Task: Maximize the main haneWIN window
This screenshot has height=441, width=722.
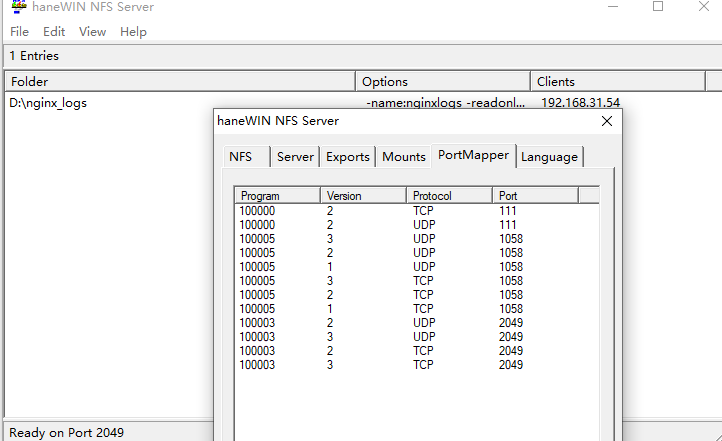Action: [658, 6]
